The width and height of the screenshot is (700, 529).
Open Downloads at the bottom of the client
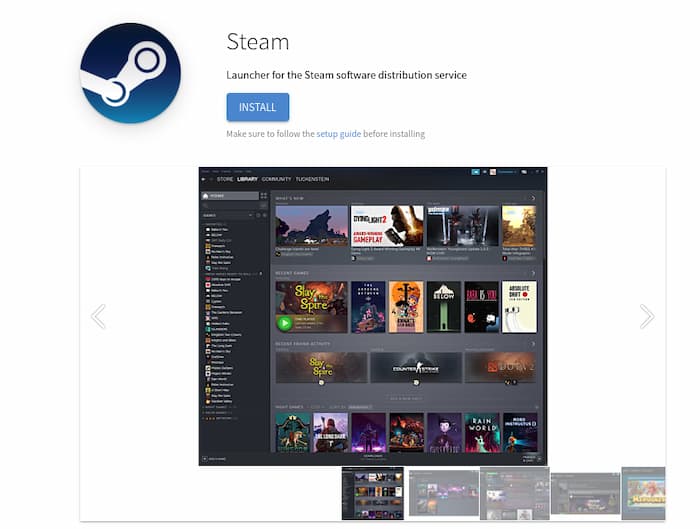coord(373,457)
